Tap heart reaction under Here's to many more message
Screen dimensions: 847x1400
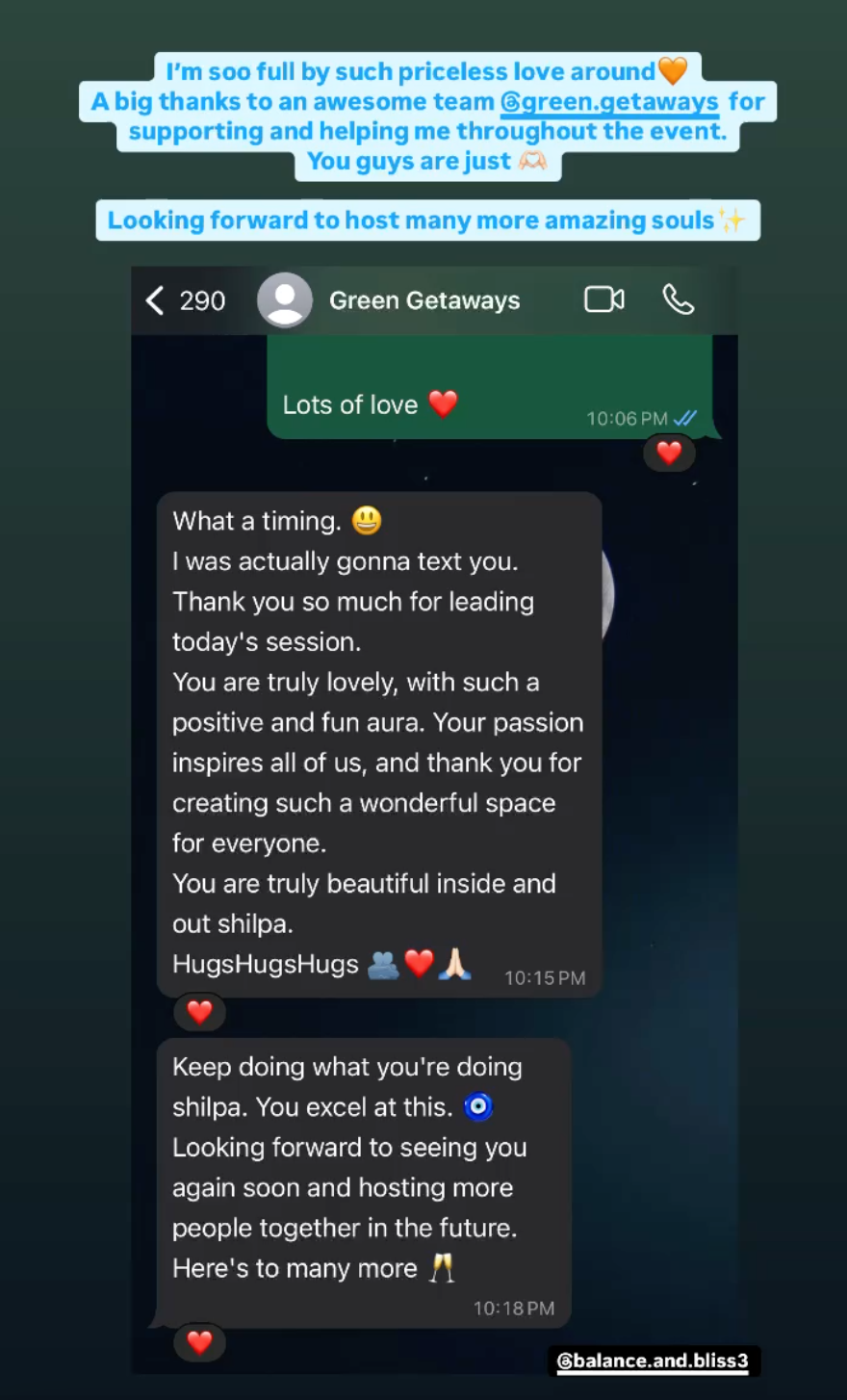(x=199, y=1342)
